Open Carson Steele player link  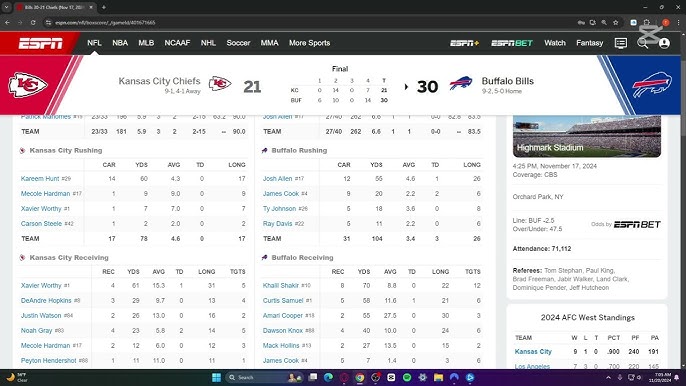(x=41, y=224)
